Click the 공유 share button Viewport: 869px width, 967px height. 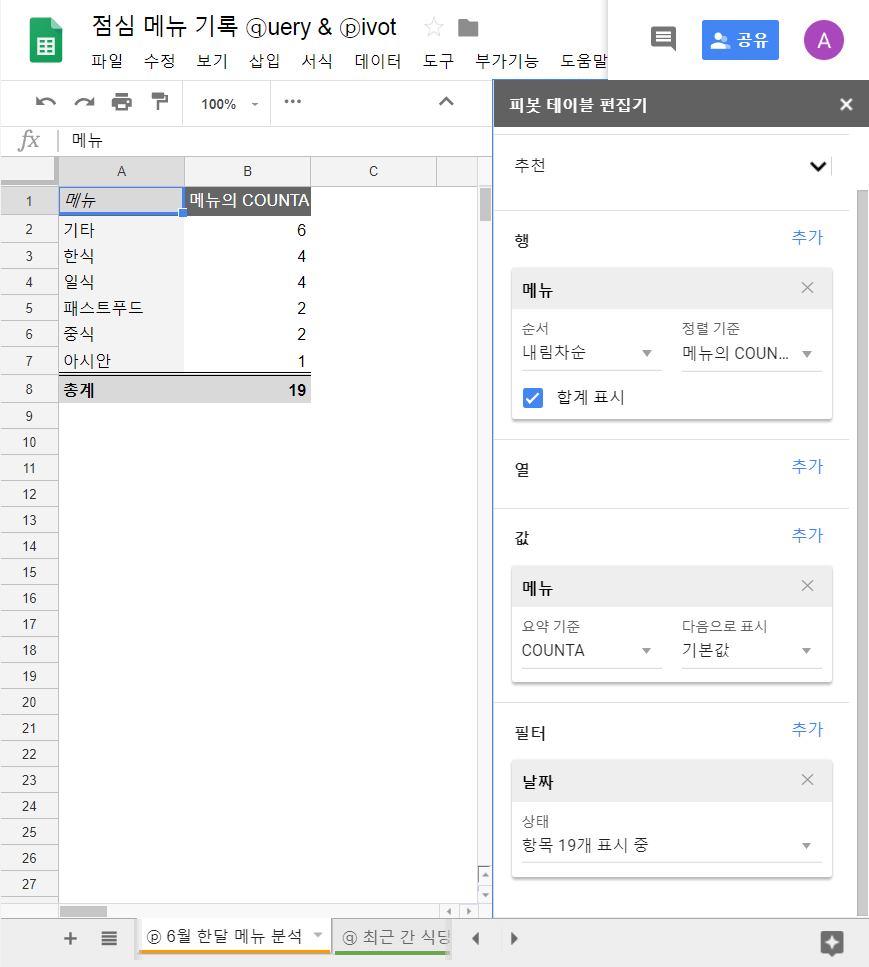tap(740, 39)
